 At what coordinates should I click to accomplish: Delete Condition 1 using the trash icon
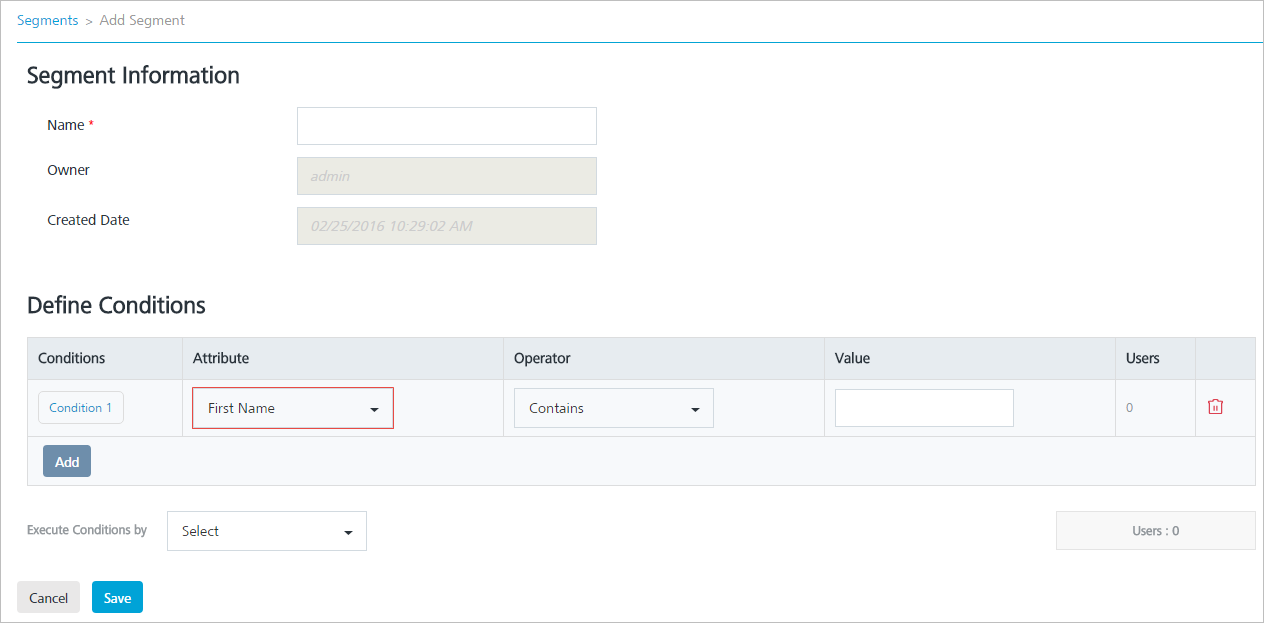1215,407
